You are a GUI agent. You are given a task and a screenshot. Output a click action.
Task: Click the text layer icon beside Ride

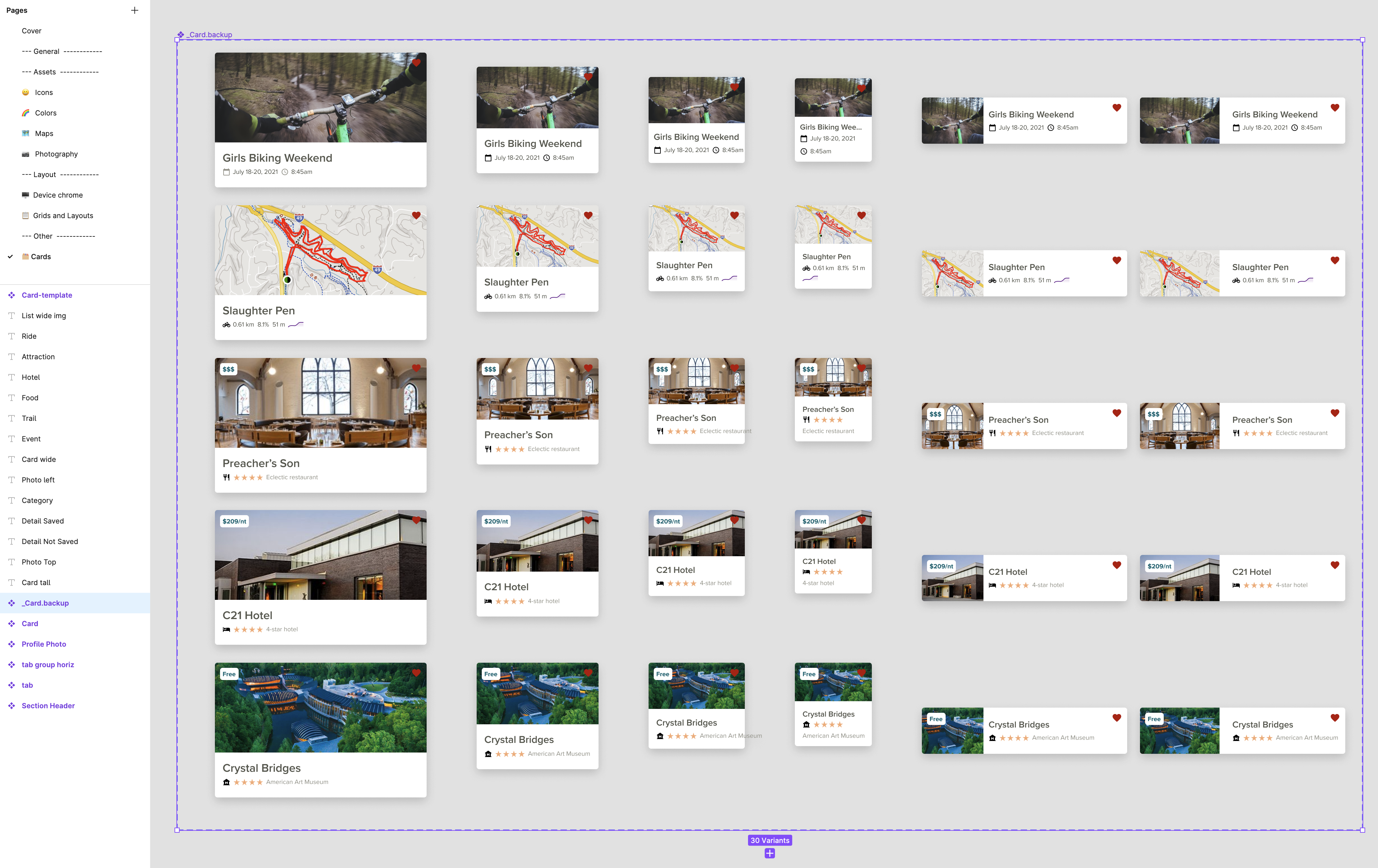[x=12, y=336]
